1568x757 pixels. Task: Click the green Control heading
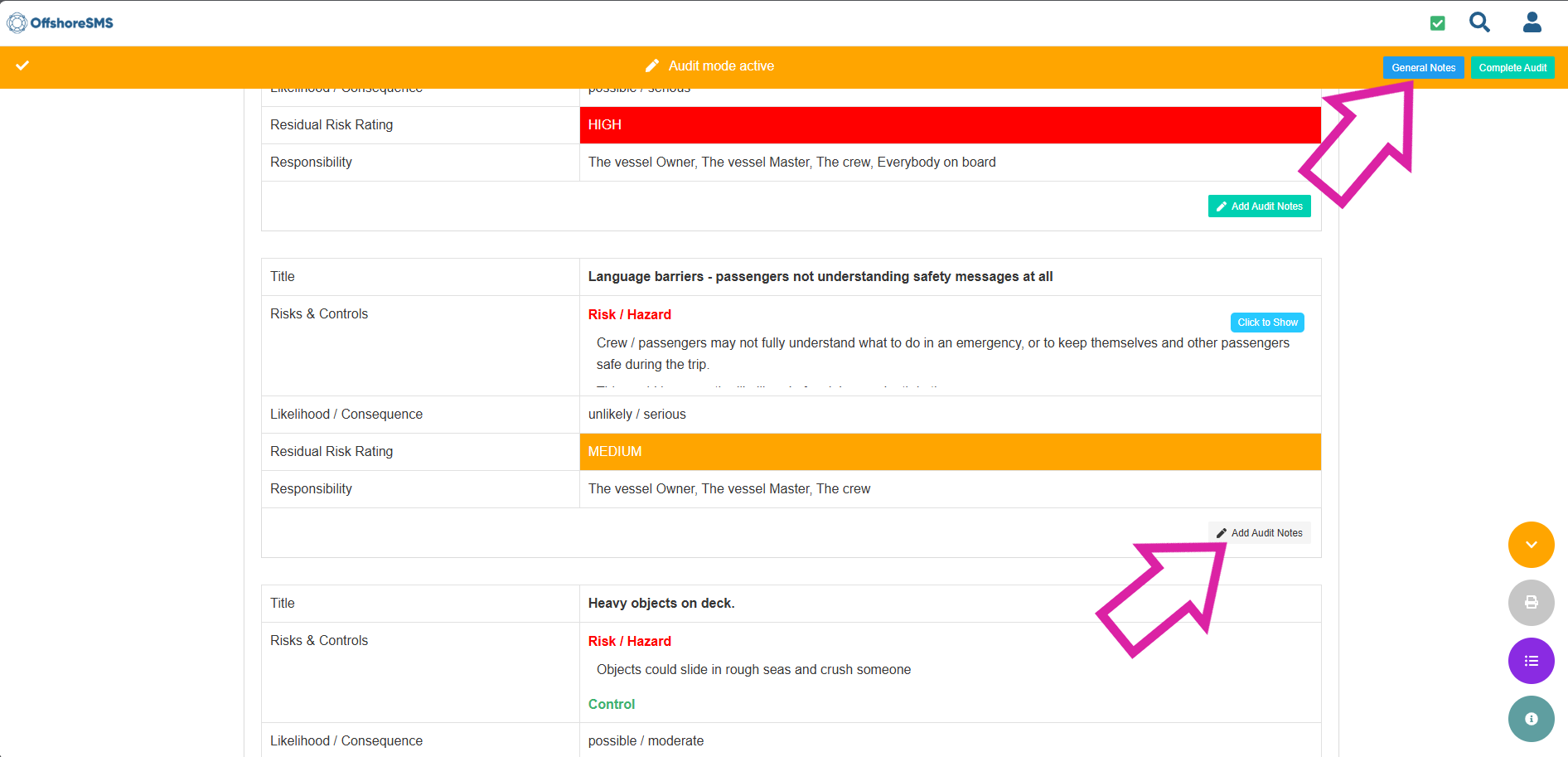click(x=612, y=704)
